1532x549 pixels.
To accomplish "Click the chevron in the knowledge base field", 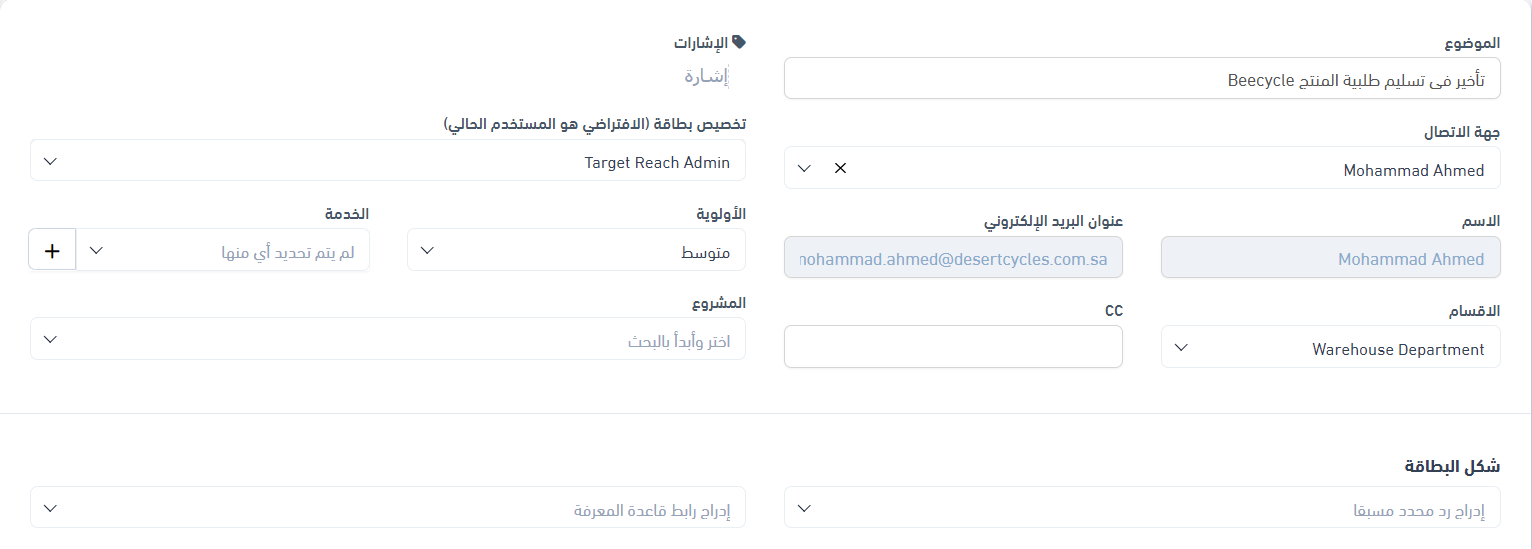I will [50, 508].
